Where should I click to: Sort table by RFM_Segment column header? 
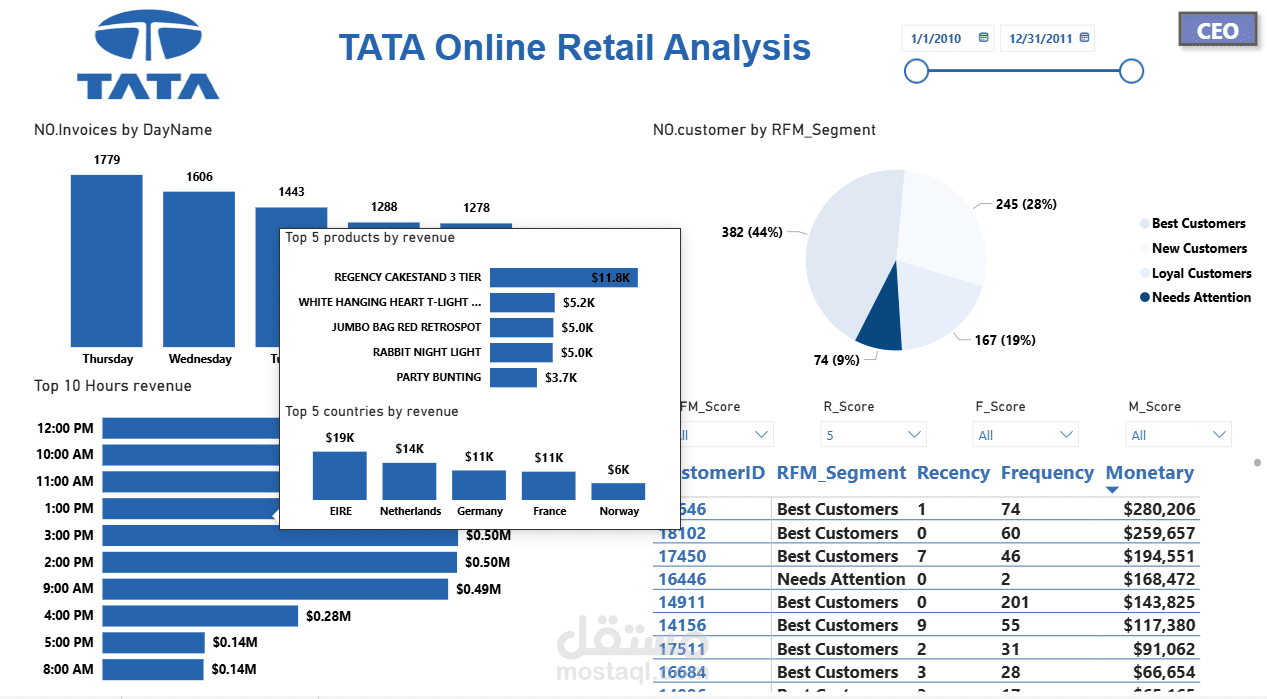click(x=841, y=473)
